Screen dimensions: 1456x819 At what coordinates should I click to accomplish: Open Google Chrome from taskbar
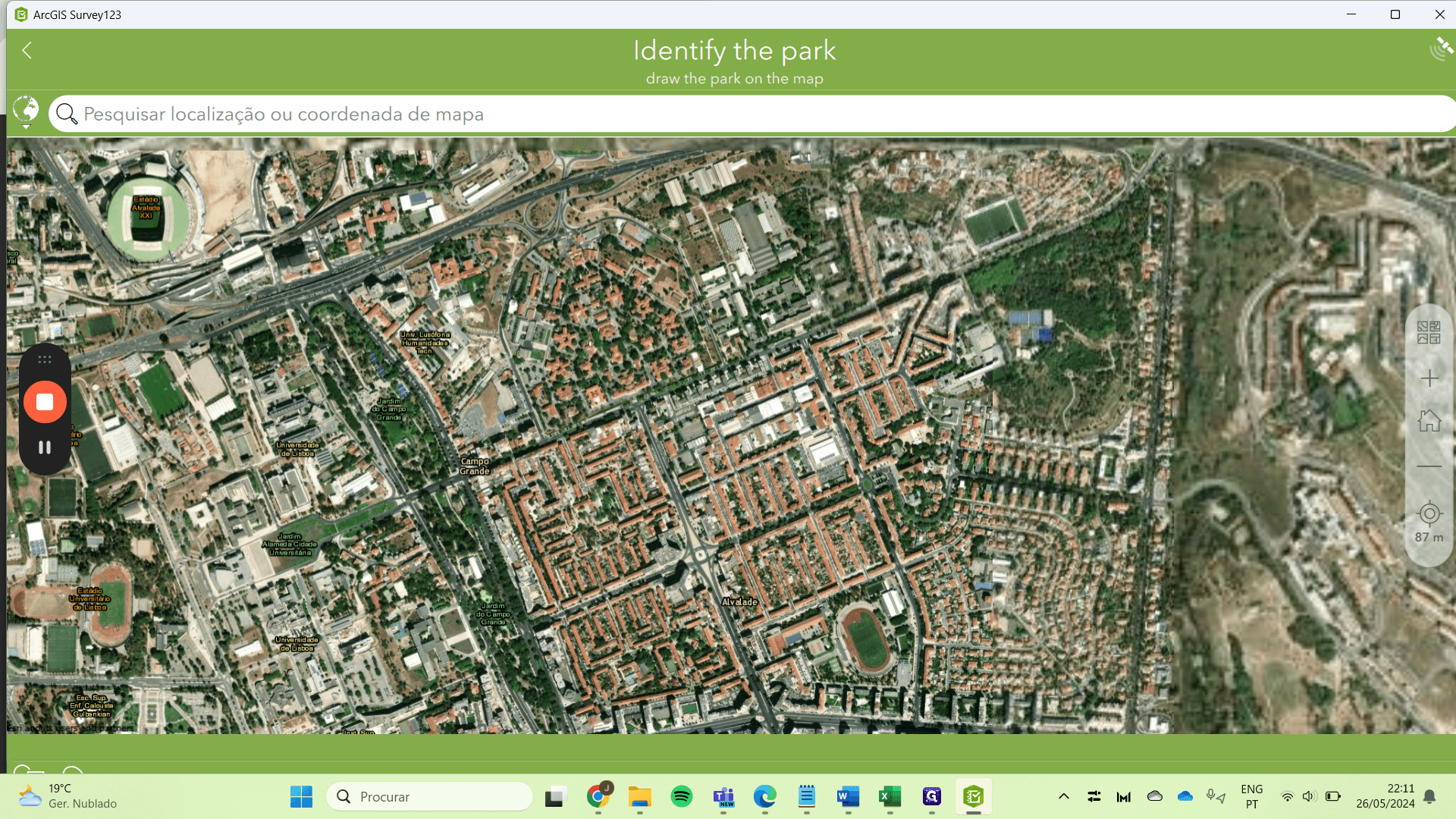tap(598, 796)
